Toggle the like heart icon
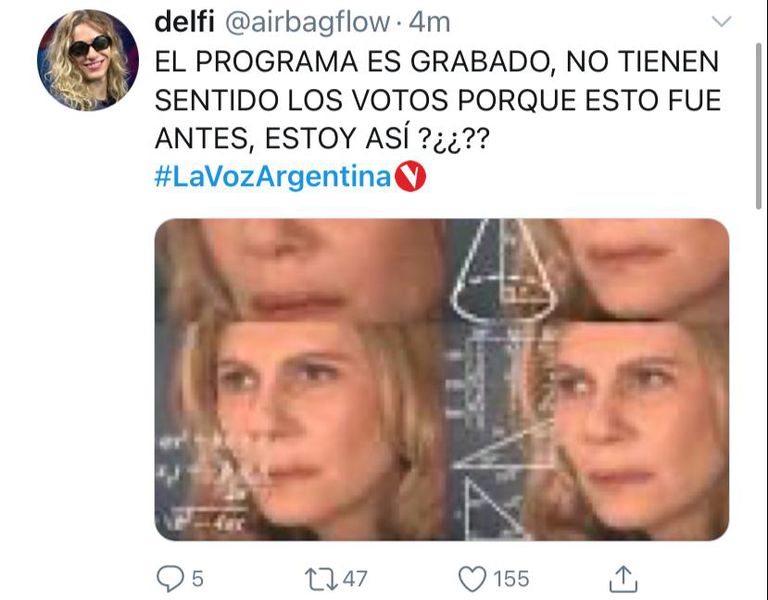This screenshot has width=768, height=600. (472, 579)
